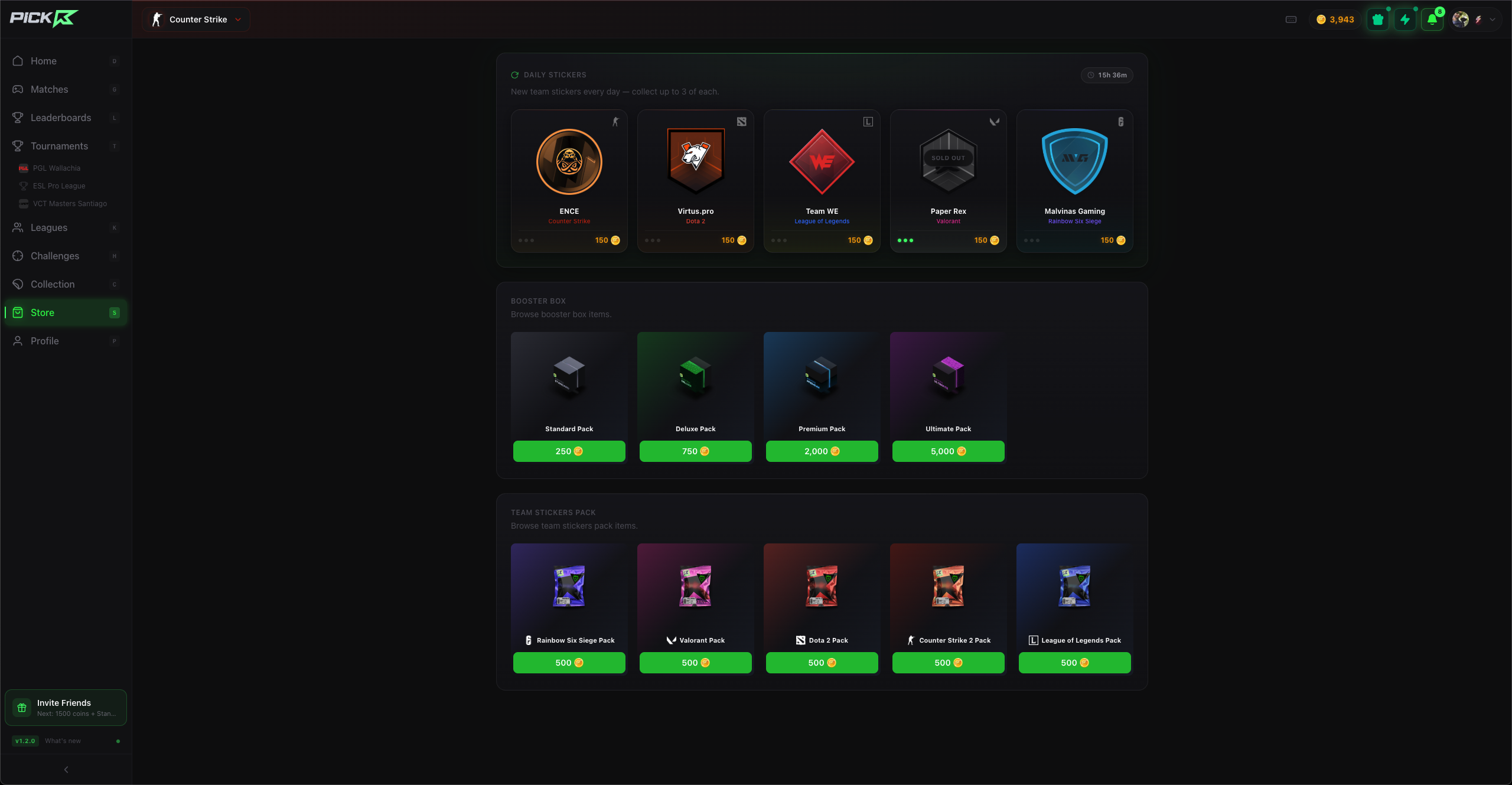Click the lightning bolt boost icon

[x=1405, y=19]
